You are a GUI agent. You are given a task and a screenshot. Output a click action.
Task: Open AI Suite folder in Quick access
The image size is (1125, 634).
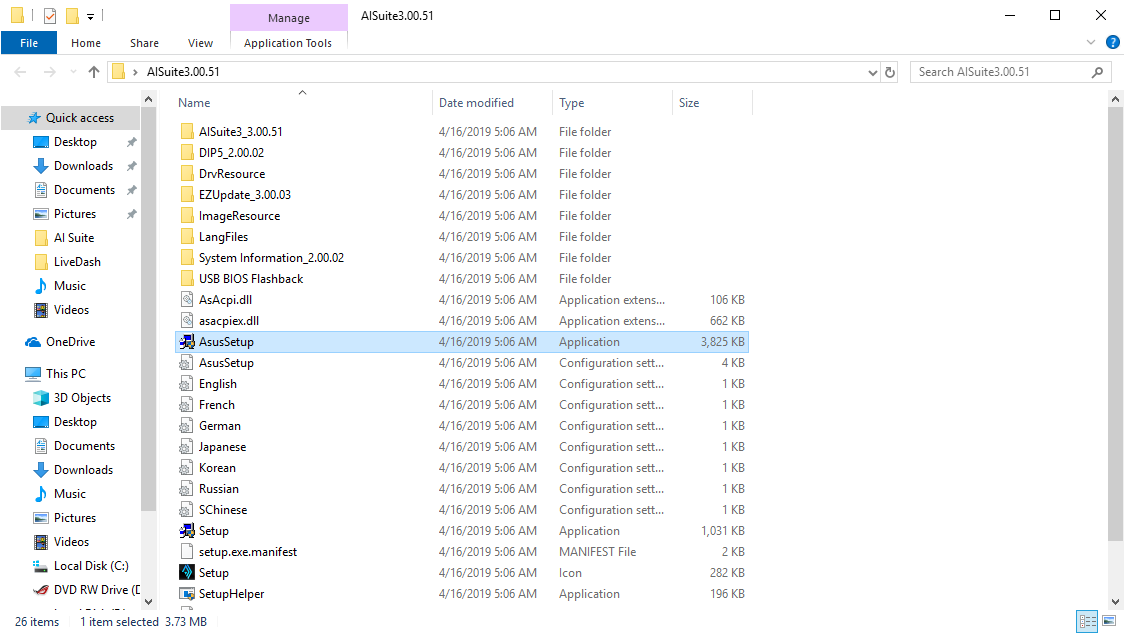pos(64,238)
